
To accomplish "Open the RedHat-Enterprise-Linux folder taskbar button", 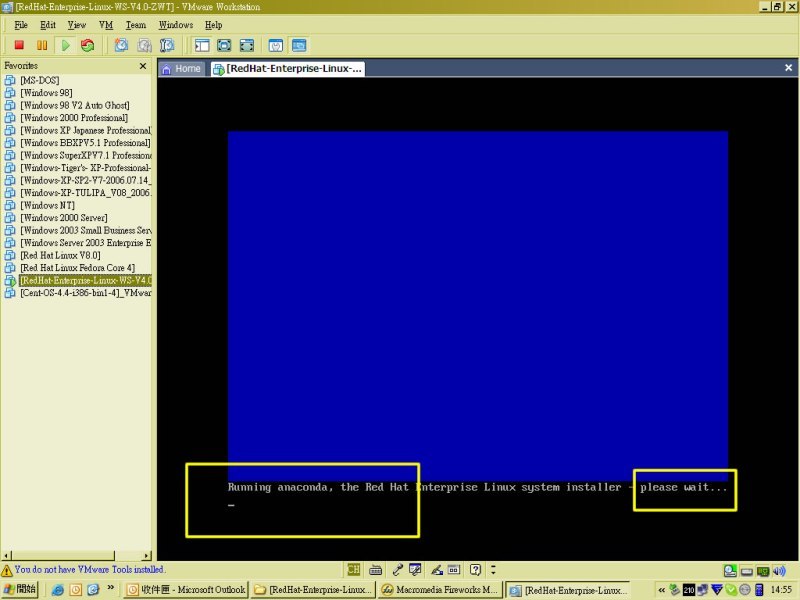I will click(x=313, y=590).
